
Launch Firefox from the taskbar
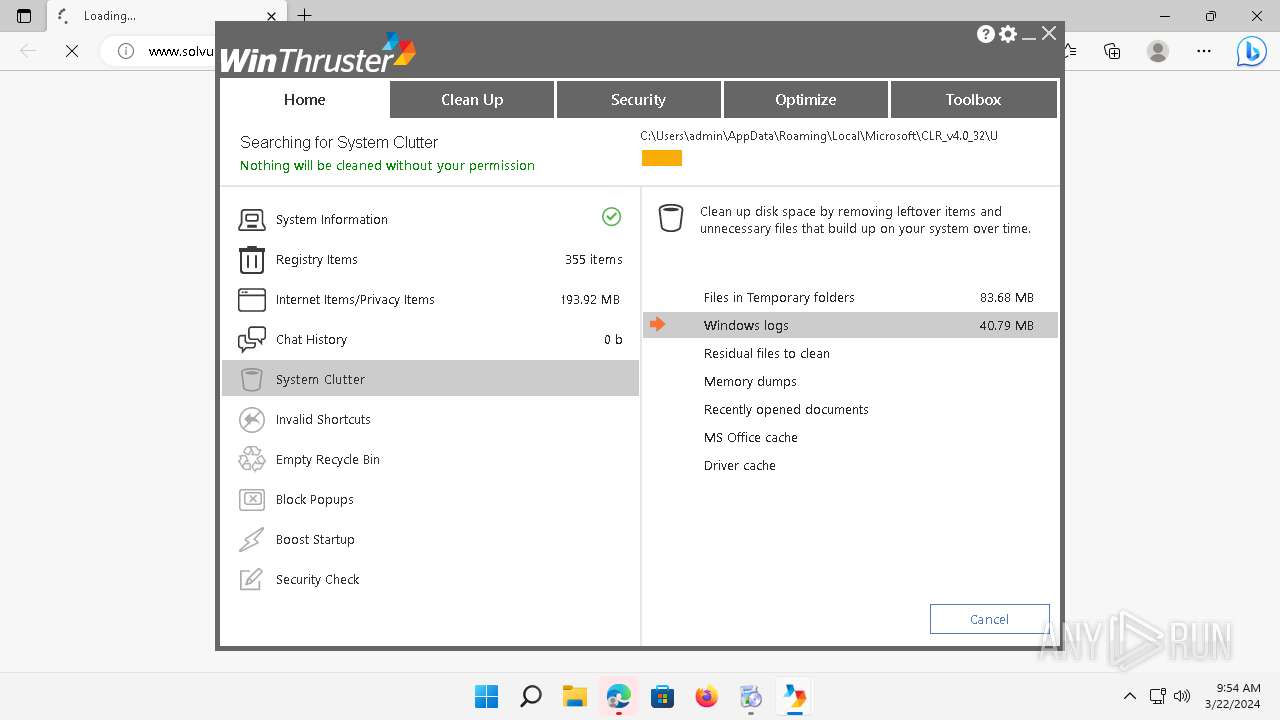(707, 696)
